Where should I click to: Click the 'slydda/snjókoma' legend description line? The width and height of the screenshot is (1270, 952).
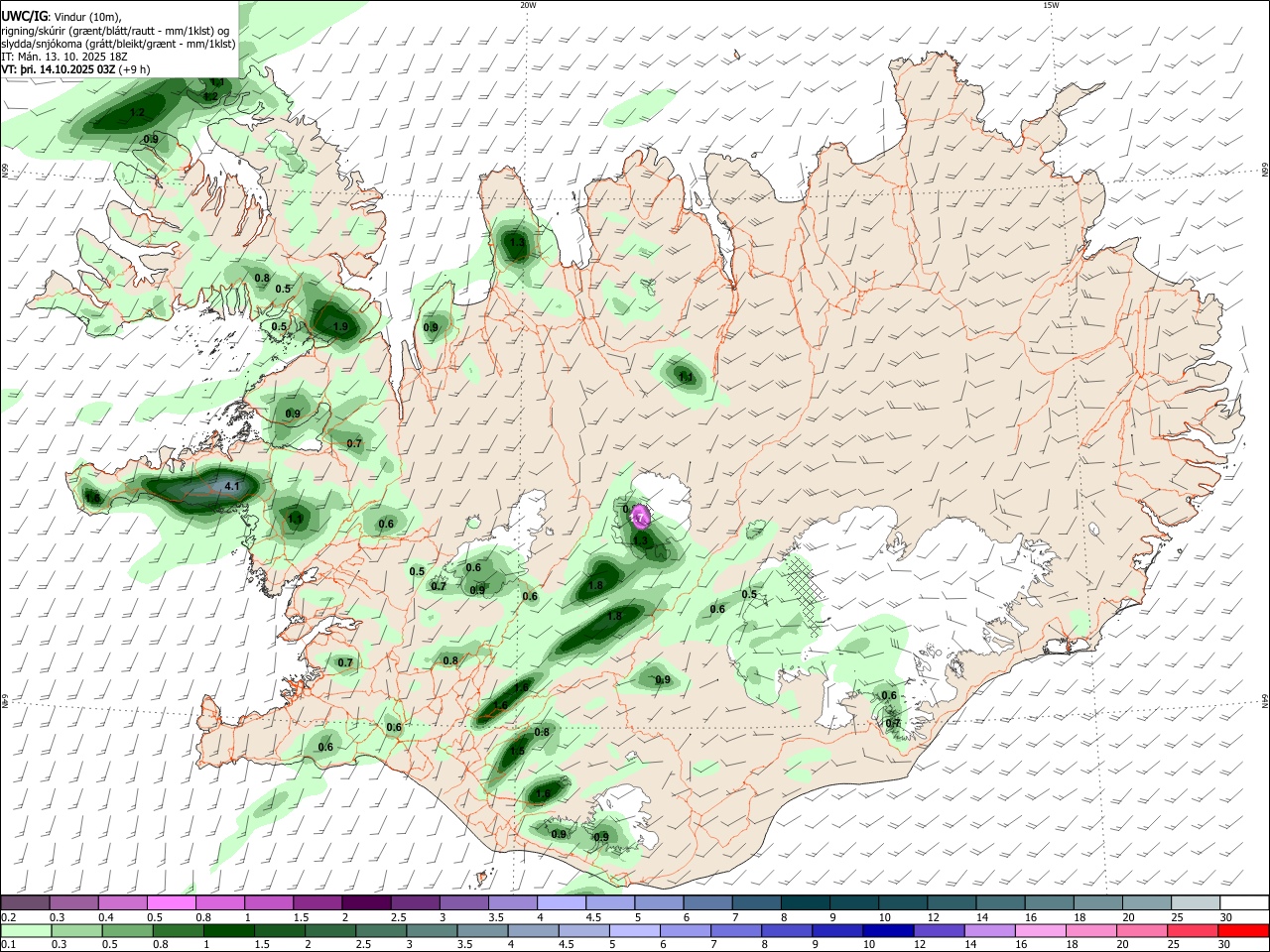pos(118,44)
